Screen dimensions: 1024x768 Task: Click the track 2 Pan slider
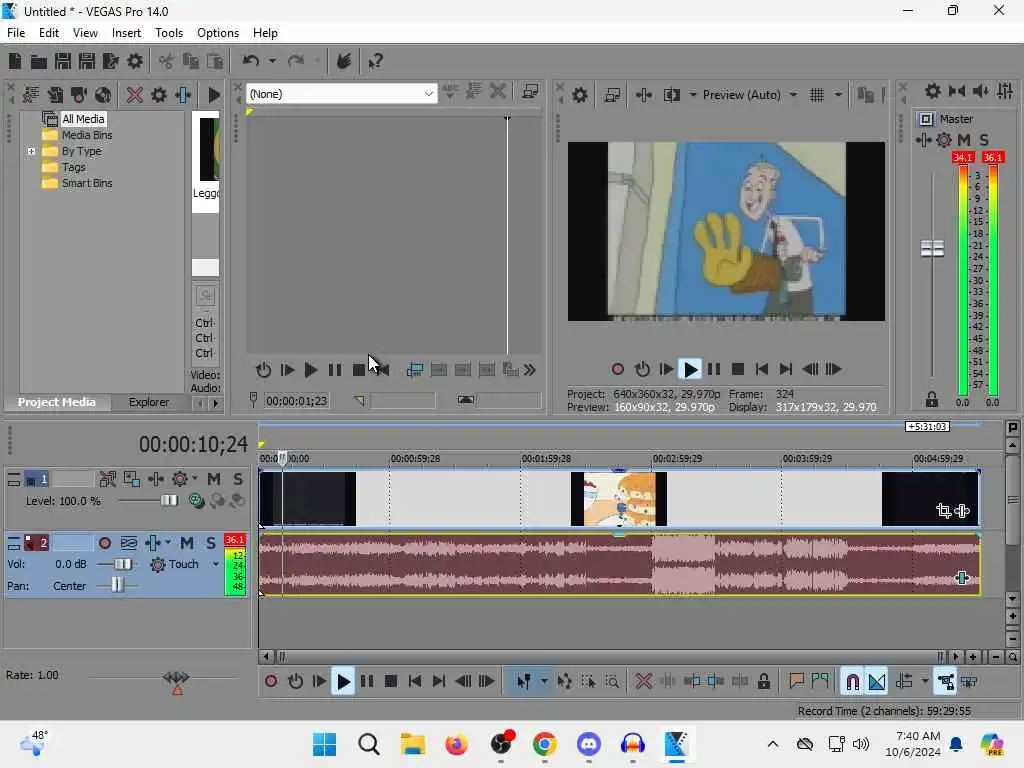click(116, 586)
